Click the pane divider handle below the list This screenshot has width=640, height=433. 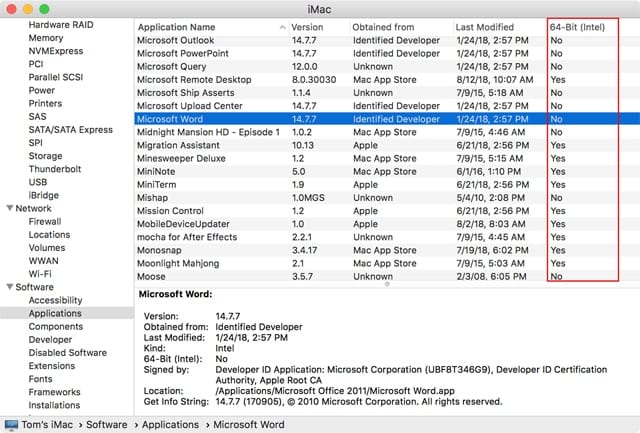386,284
